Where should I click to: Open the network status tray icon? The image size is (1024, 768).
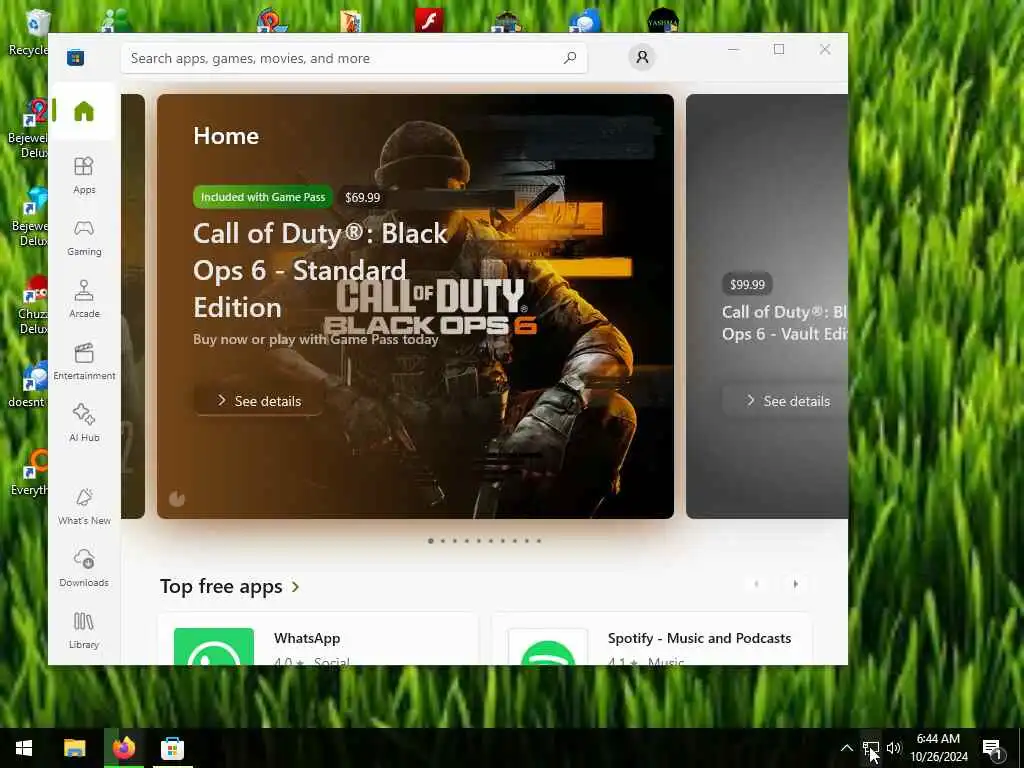click(x=871, y=748)
